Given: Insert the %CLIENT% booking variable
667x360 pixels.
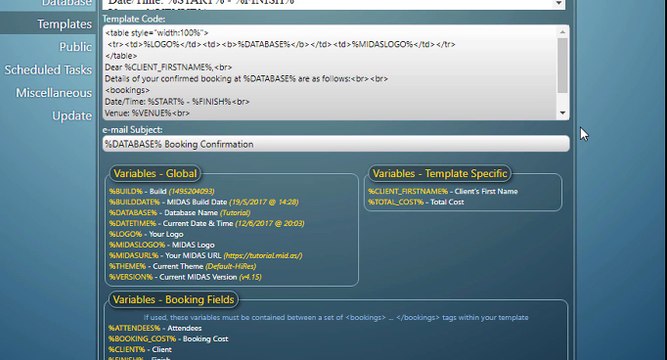Looking at the screenshot, I should click(127, 349).
